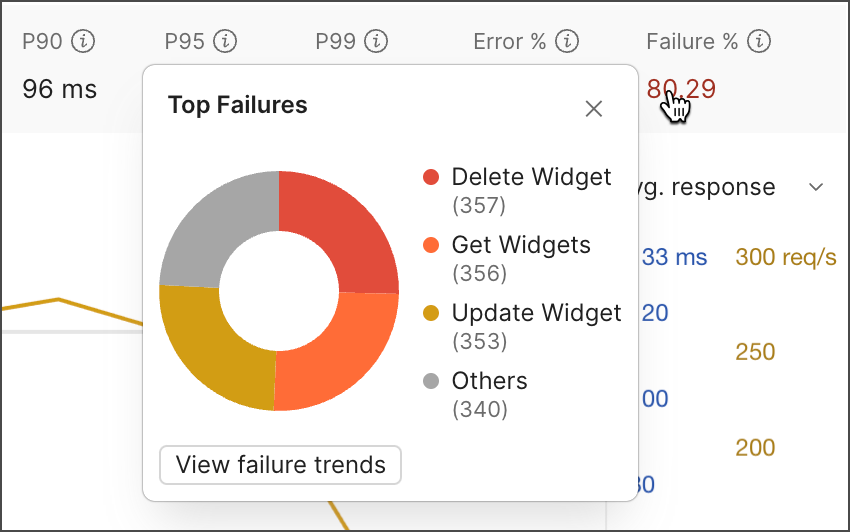Click the Failure % info icon

click(759, 42)
